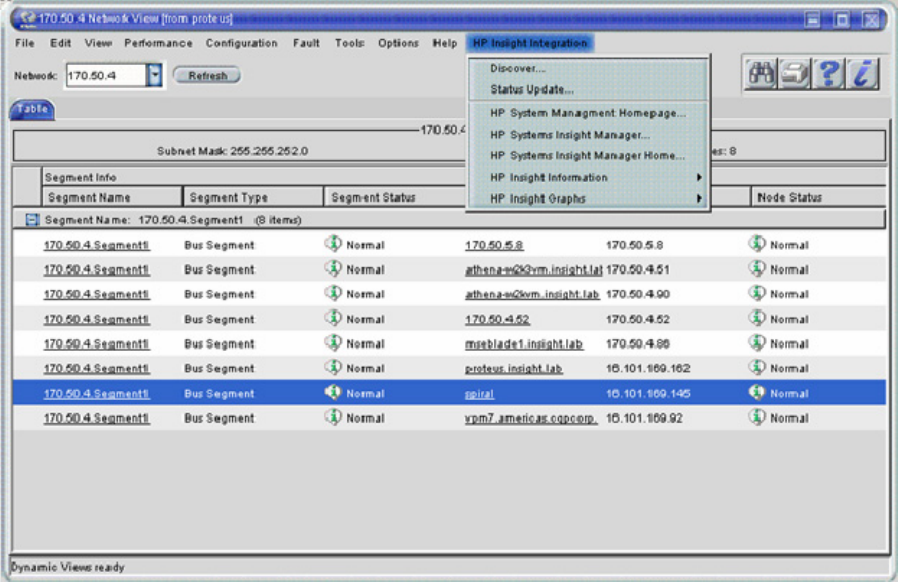Expand the HP Insight Graphs submenu
The height and width of the screenshot is (582, 898).
pos(699,199)
